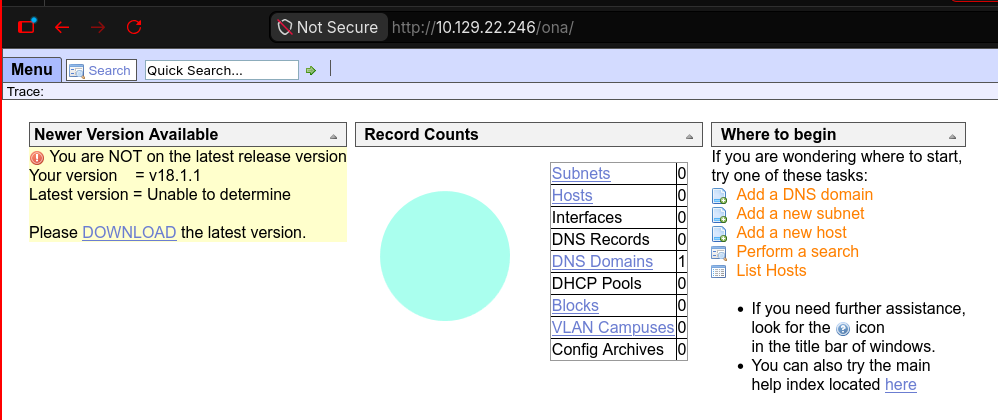Click the browser forward arrow
Screen dimensions: 998x420
pos(98,27)
